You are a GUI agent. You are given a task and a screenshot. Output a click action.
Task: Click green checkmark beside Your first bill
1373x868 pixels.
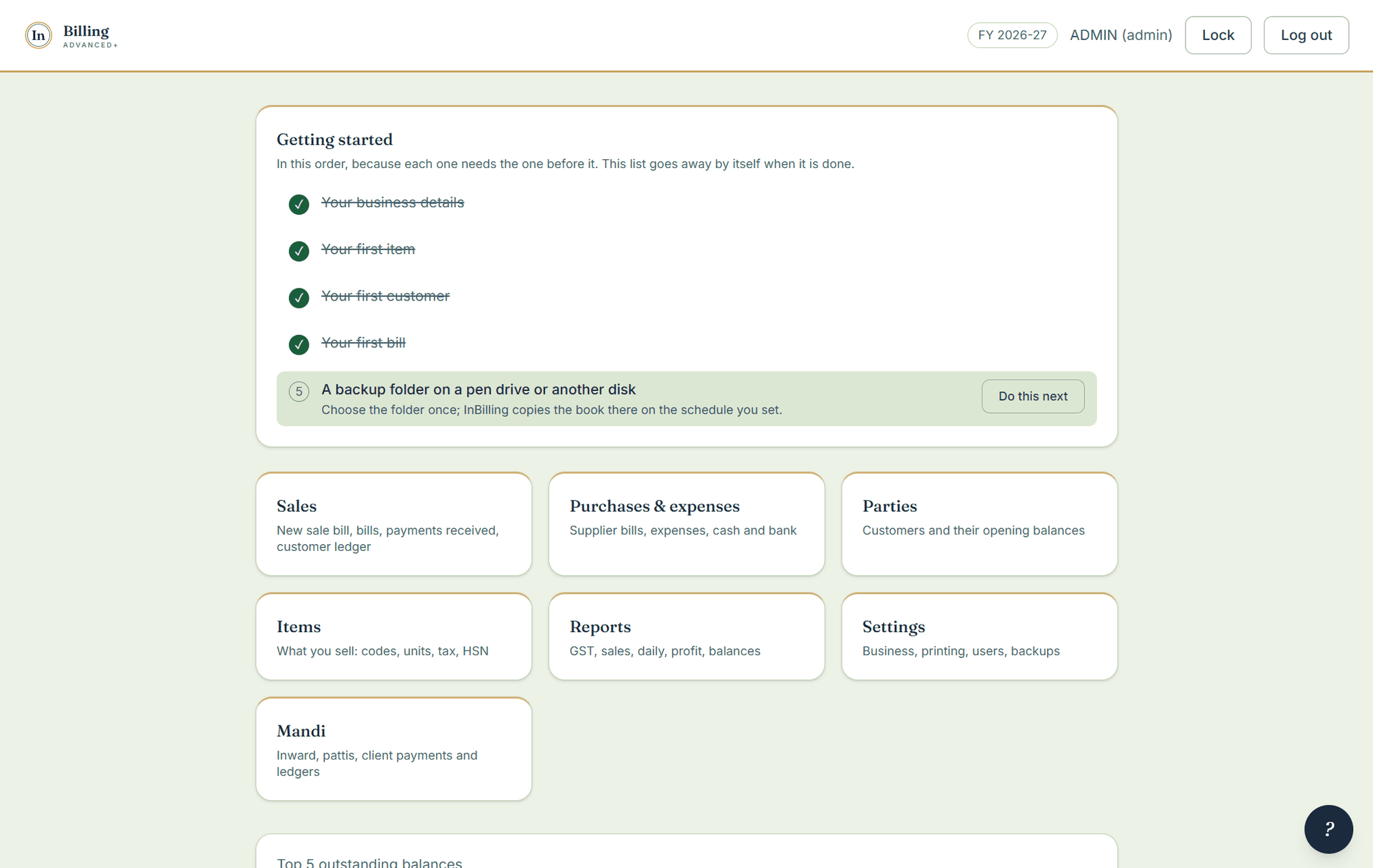click(299, 344)
